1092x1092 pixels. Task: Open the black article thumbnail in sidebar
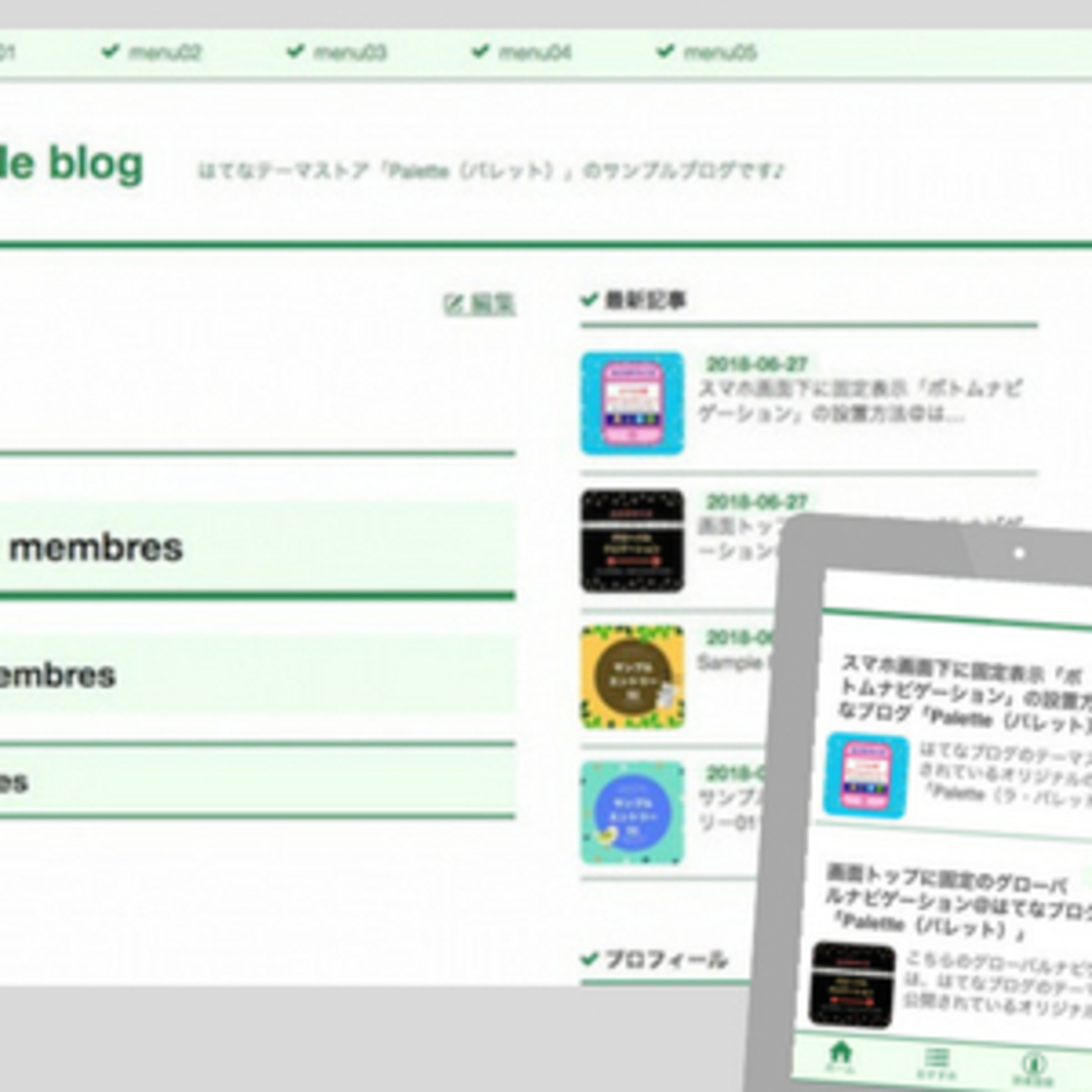632,541
